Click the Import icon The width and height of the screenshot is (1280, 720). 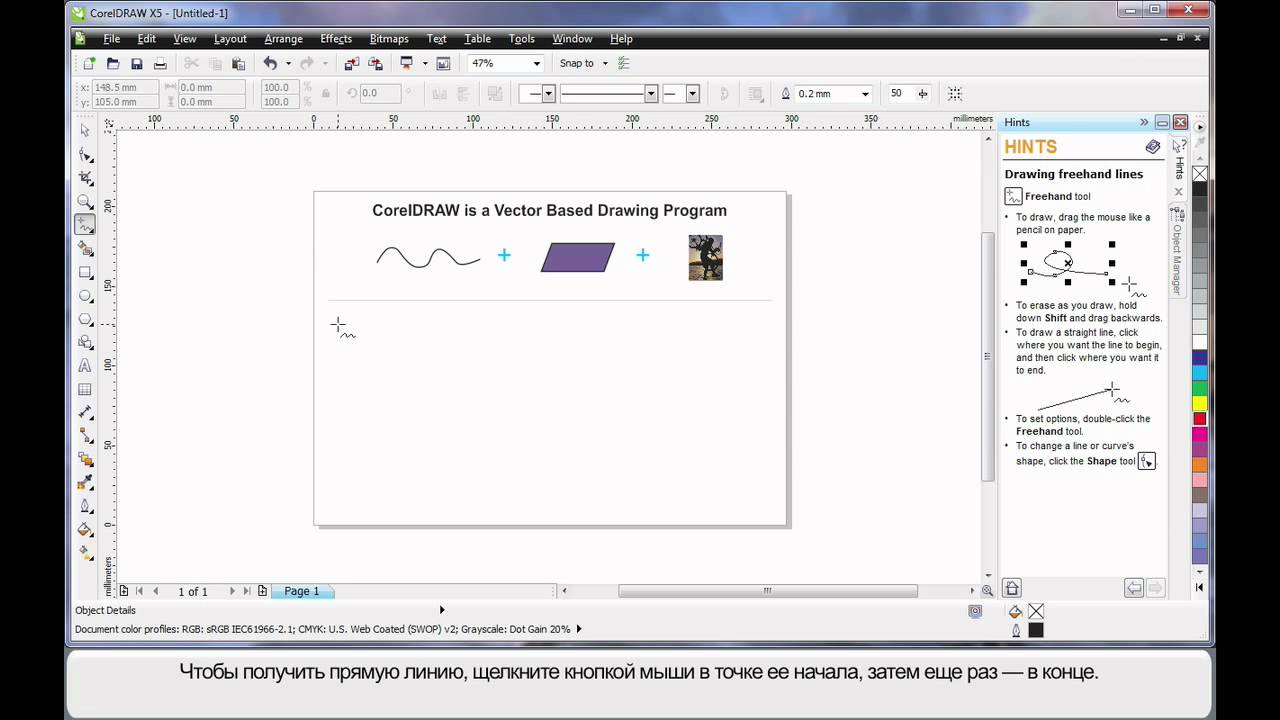(352, 63)
